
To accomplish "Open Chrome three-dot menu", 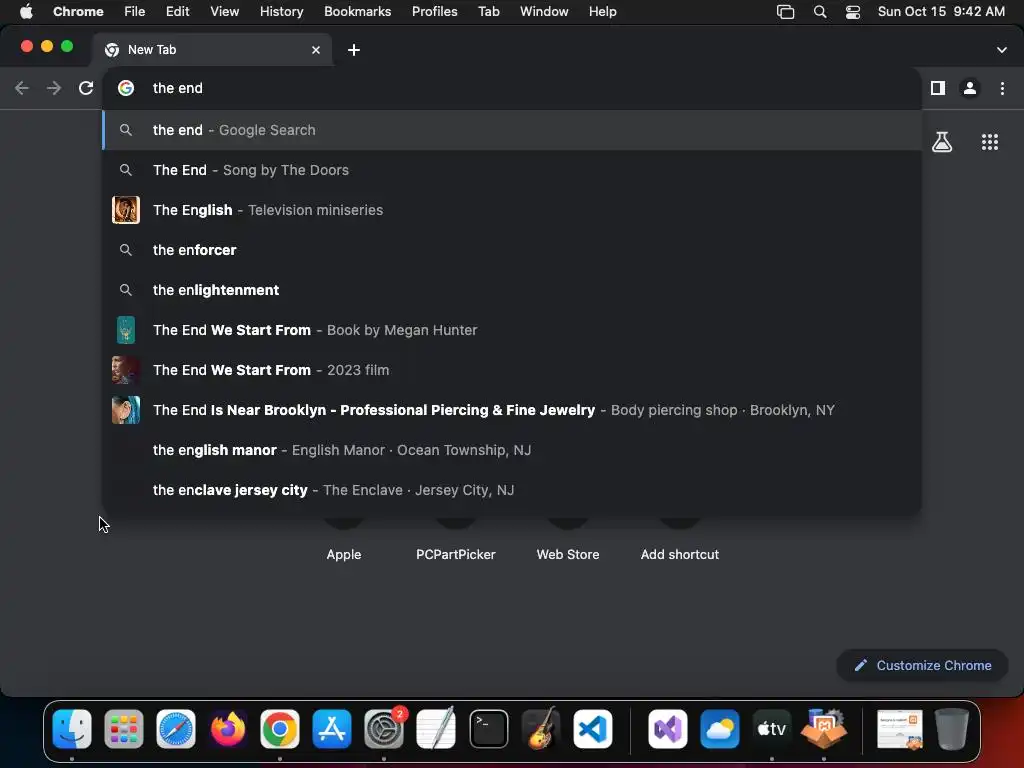I will click(1002, 88).
